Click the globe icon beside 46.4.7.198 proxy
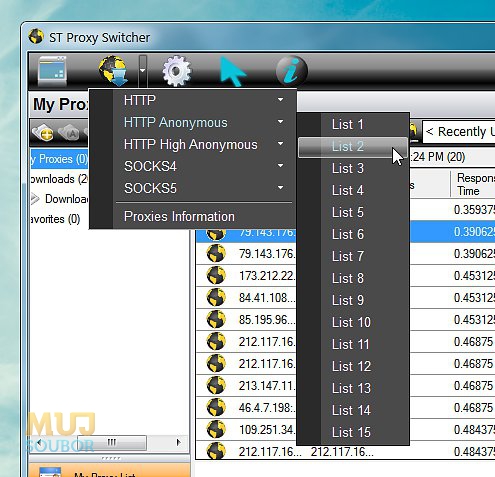Viewport: 495px width, 477px height. click(216, 407)
